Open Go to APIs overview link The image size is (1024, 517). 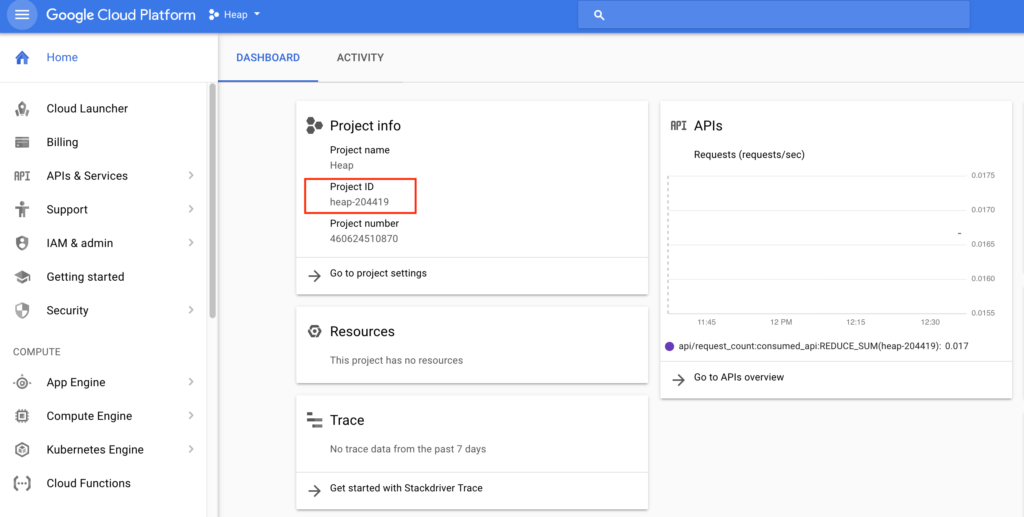point(739,378)
